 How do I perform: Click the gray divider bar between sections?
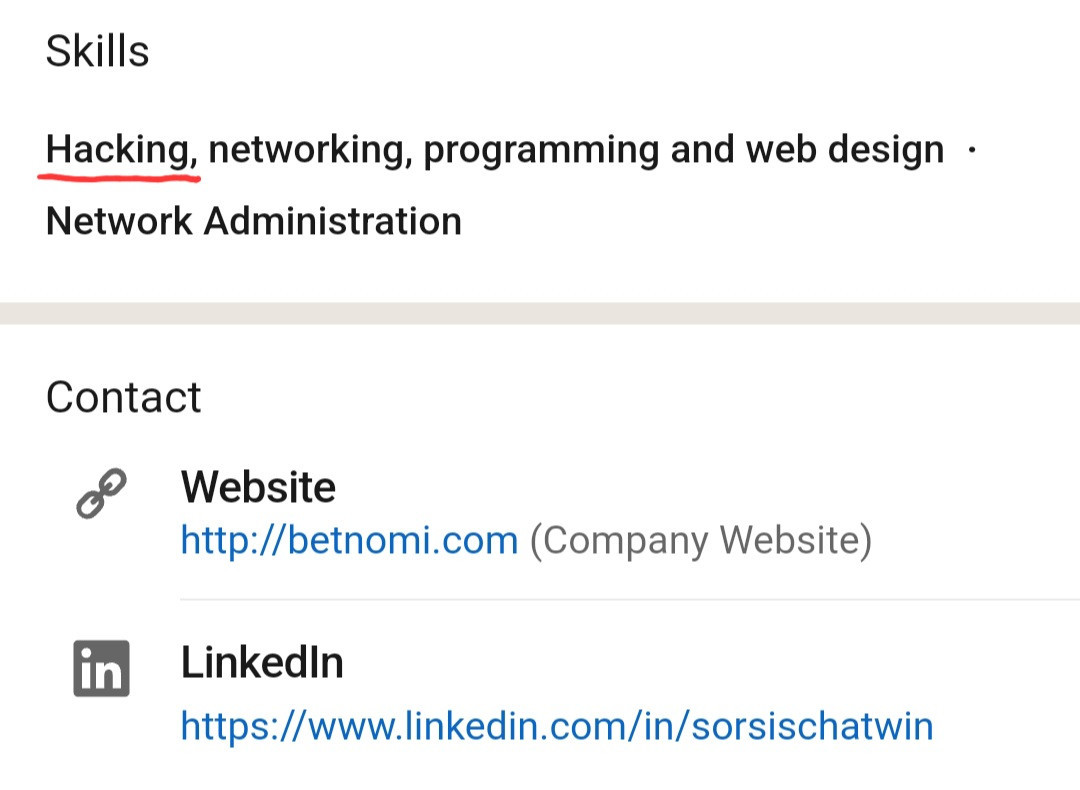click(x=540, y=313)
